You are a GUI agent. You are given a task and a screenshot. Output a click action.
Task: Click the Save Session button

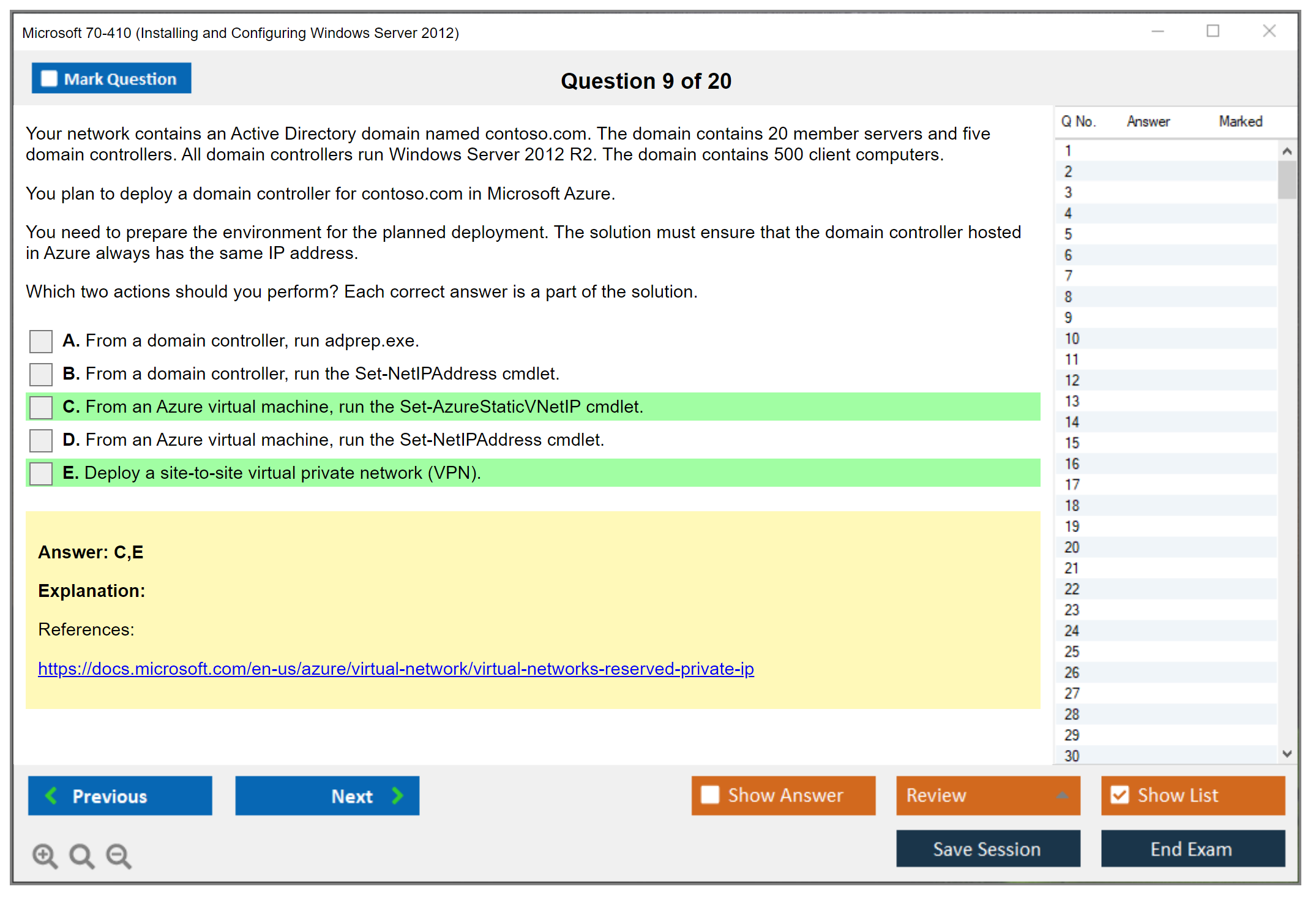[x=987, y=849]
